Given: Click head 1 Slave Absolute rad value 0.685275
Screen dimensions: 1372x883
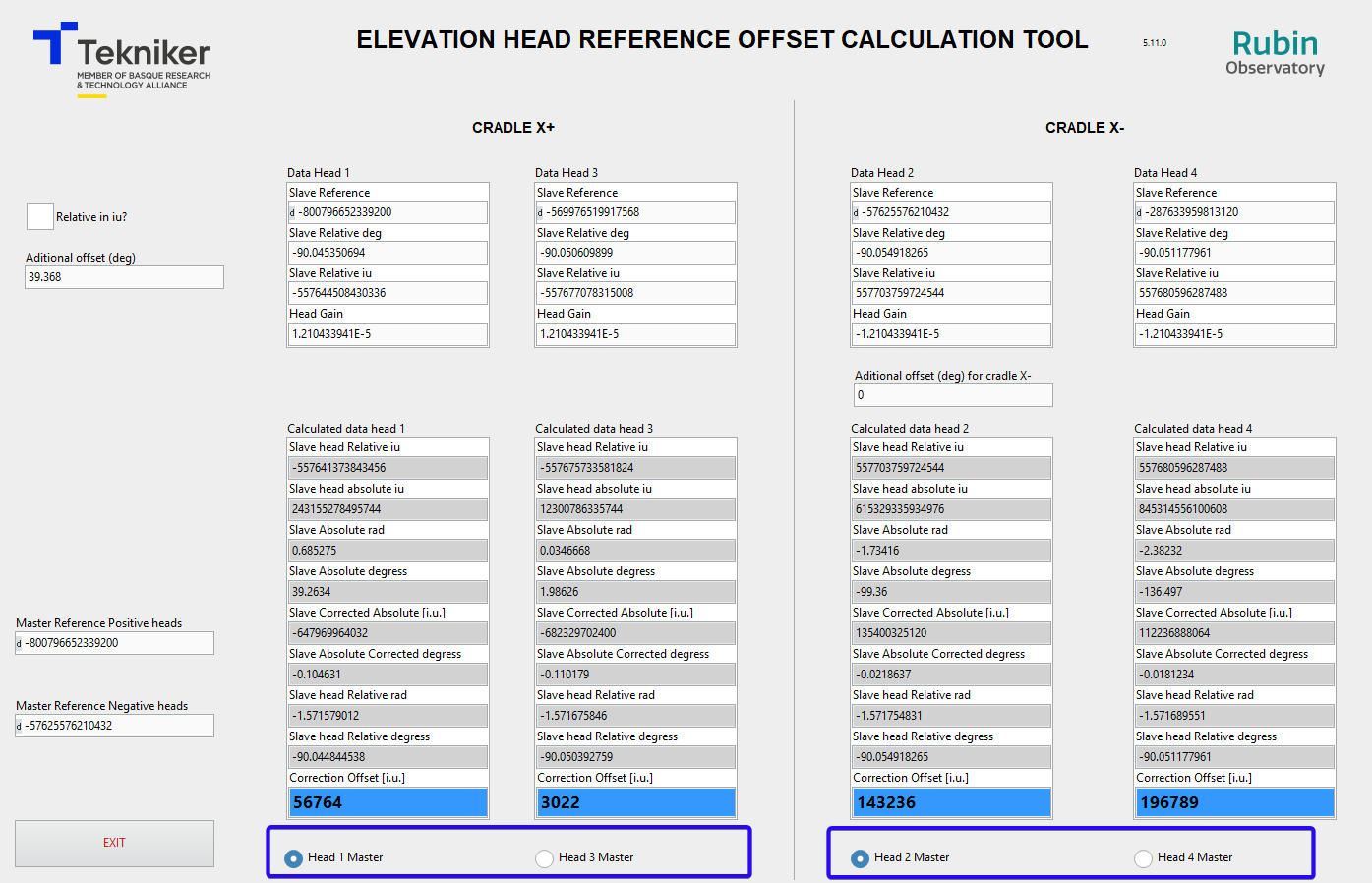Looking at the screenshot, I should pyautogui.click(x=388, y=551).
